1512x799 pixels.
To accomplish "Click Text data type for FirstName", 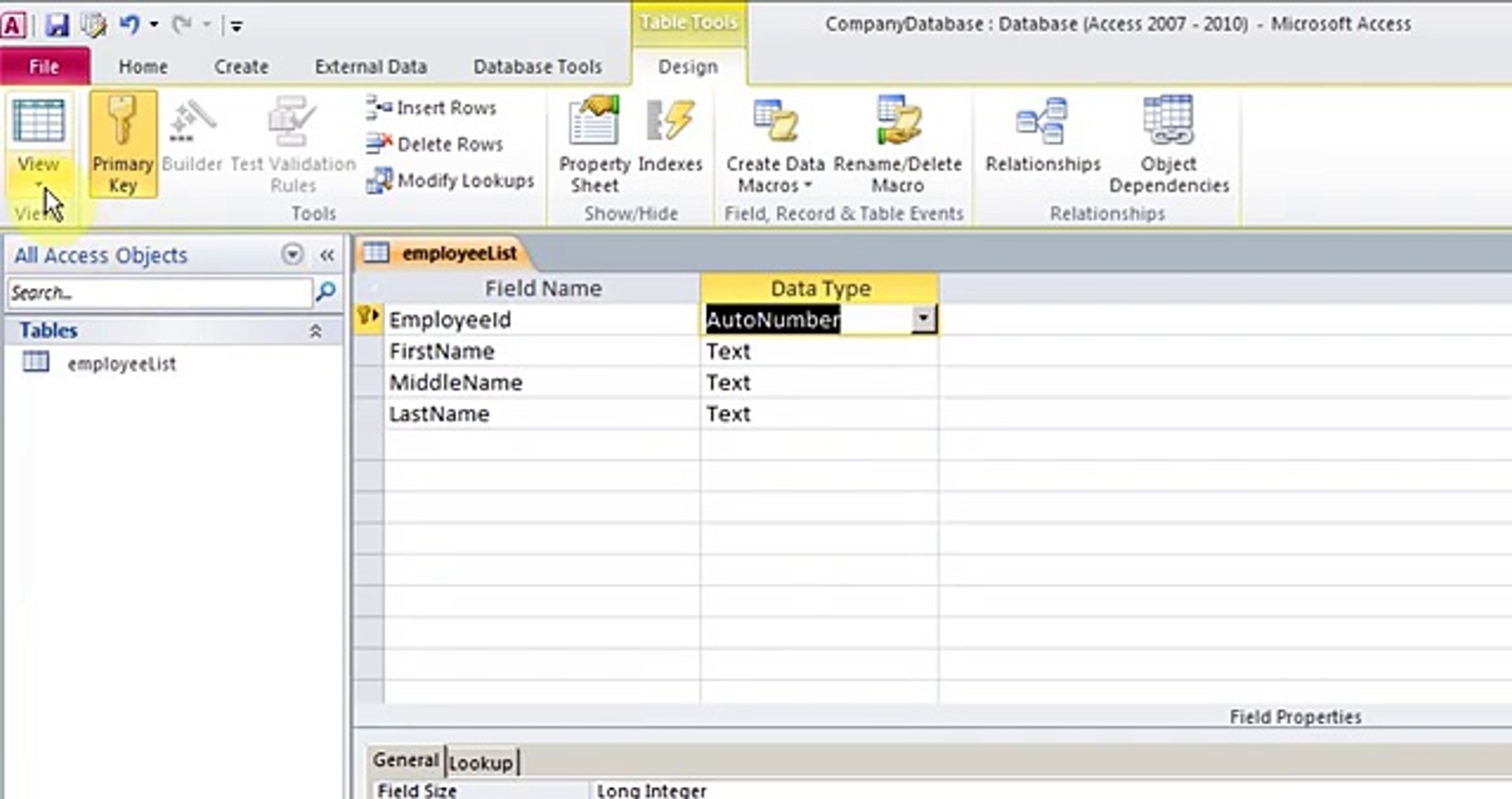I will [x=820, y=351].
